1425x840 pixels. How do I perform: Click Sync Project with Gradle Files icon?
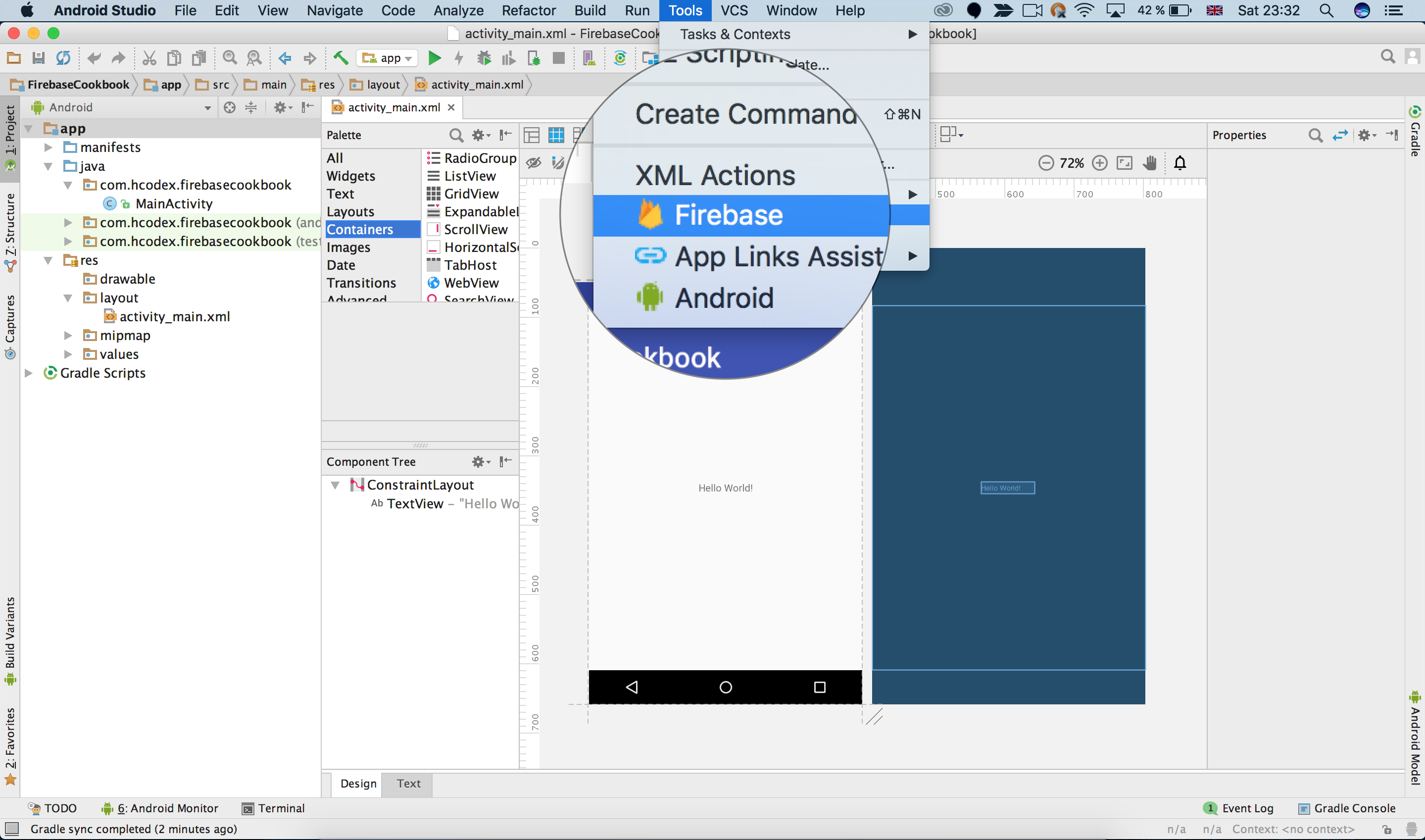(x=620, y=58)
